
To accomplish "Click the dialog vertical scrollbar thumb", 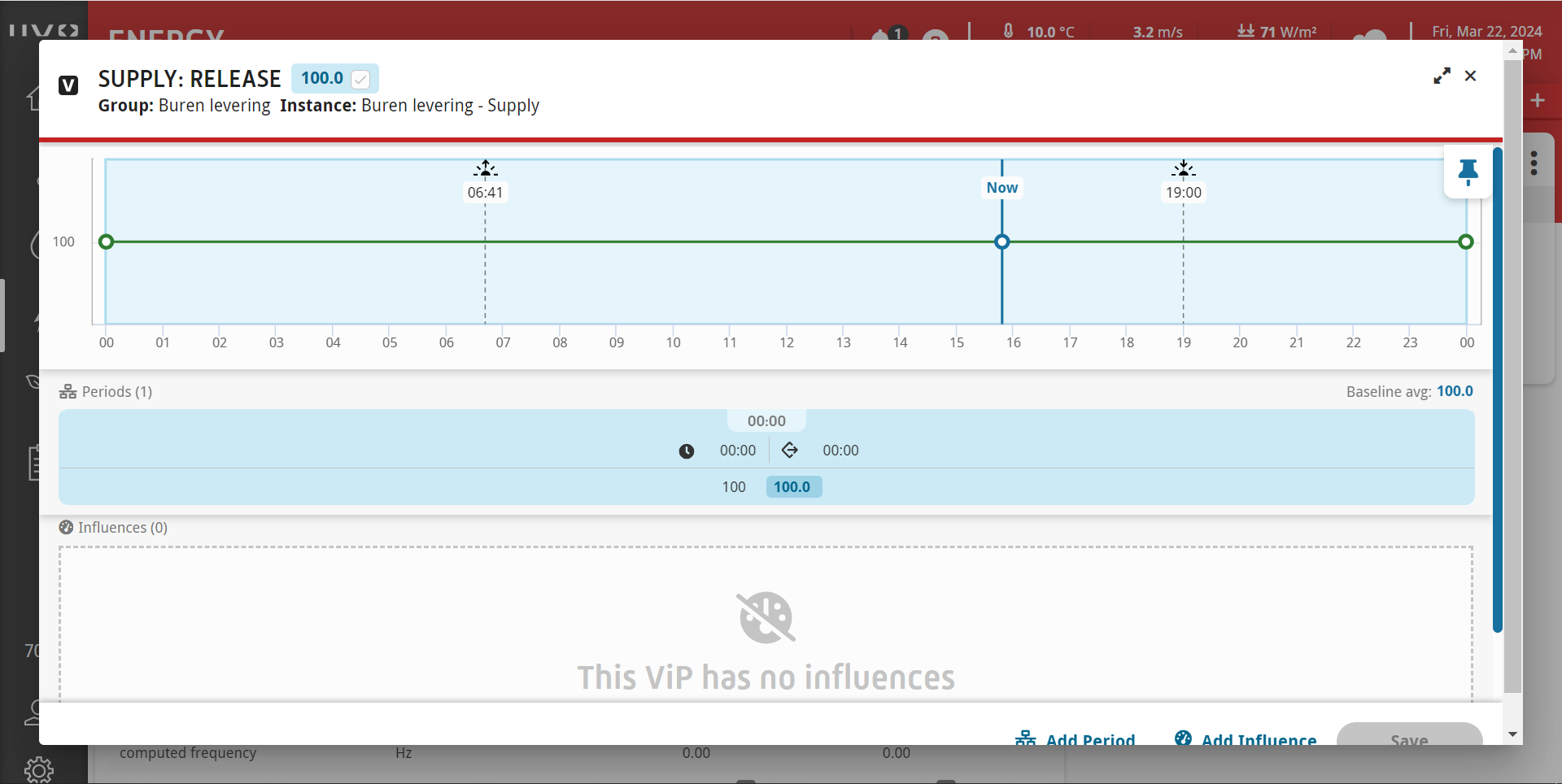I will point(1512,376).
